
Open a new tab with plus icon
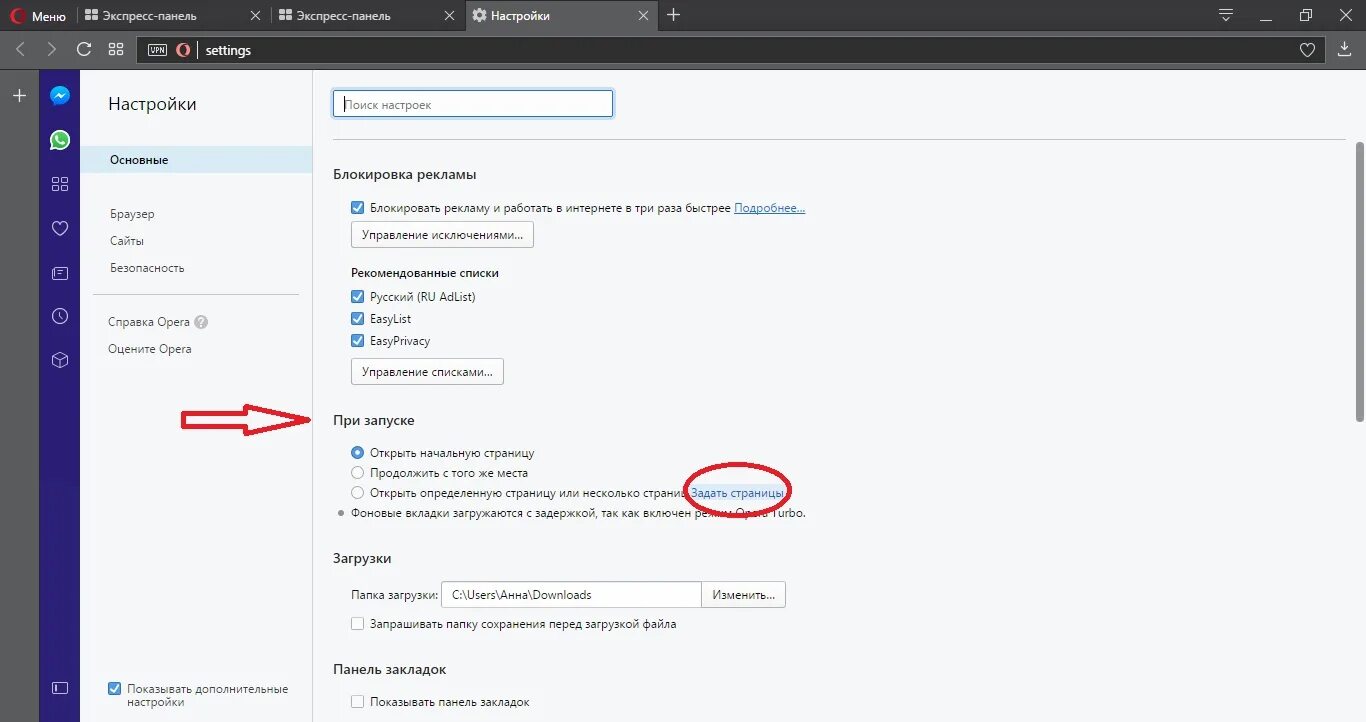click(674, 15)
